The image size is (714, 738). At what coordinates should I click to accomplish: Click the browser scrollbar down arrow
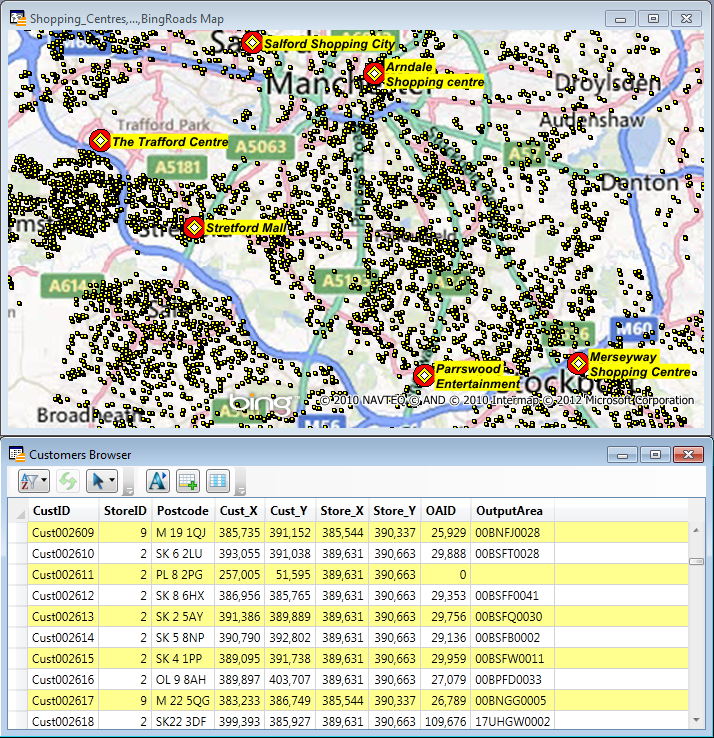pos(696,720)
